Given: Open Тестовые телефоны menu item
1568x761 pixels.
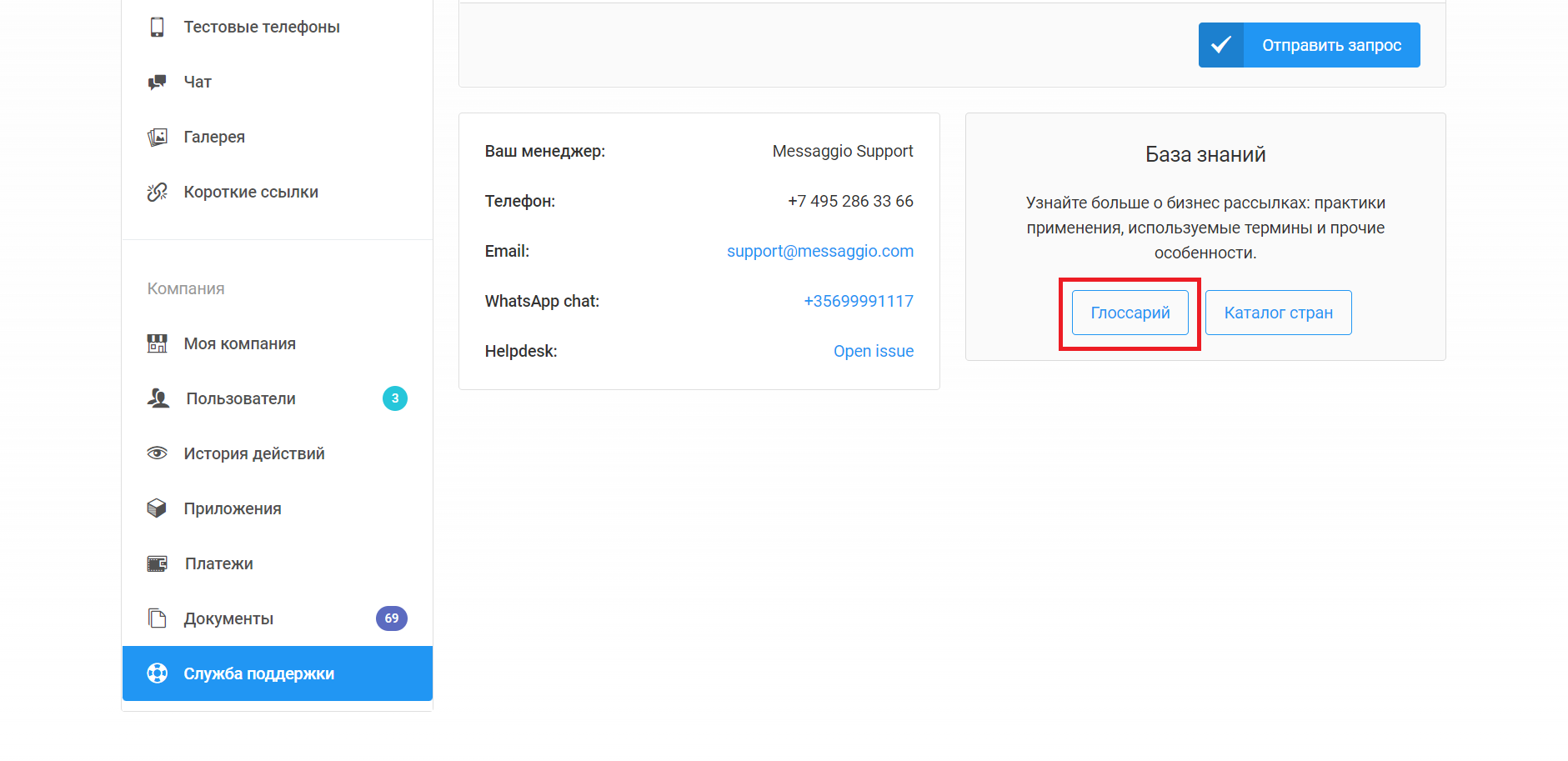Looking at the screenshot, I should tap(277, 27).
